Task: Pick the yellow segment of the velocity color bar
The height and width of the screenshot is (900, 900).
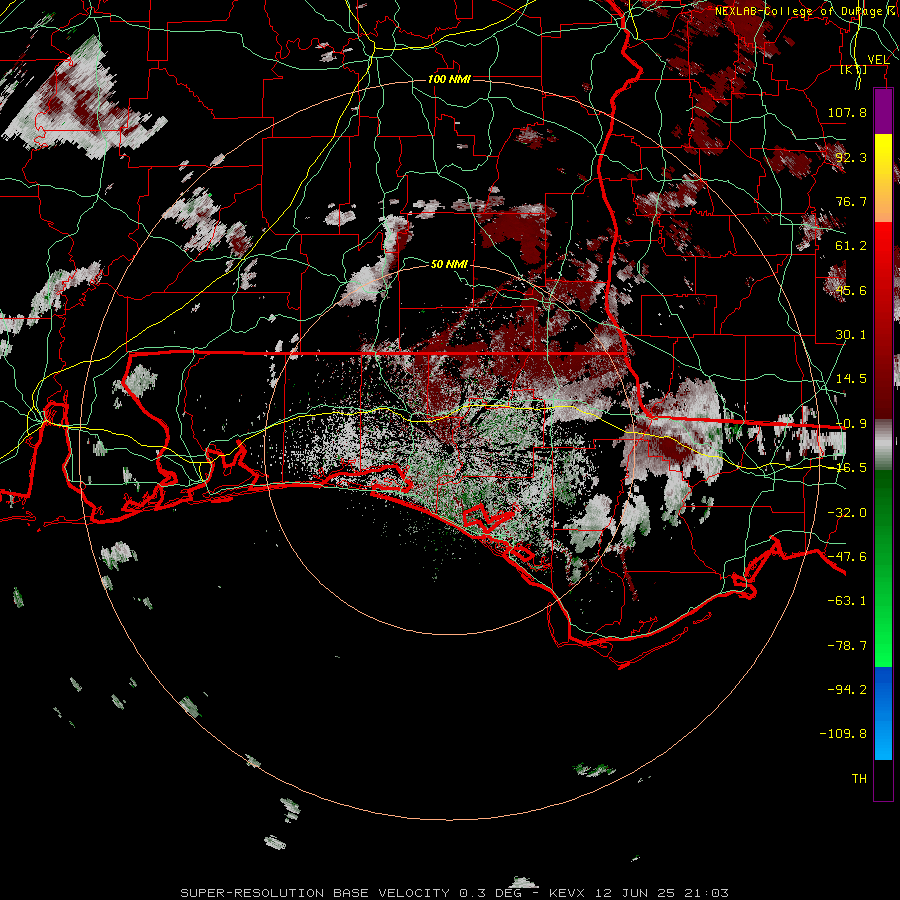Action: click(883, 156)
